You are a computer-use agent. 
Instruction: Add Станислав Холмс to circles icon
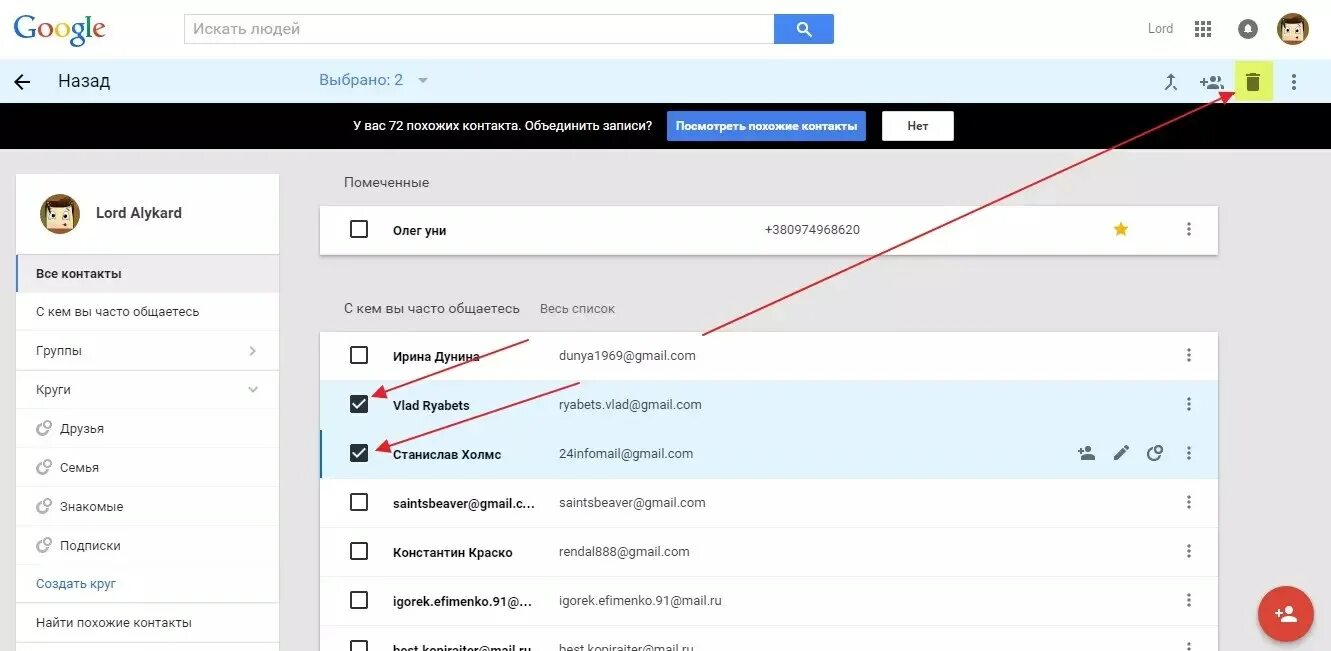[1155, 453]
